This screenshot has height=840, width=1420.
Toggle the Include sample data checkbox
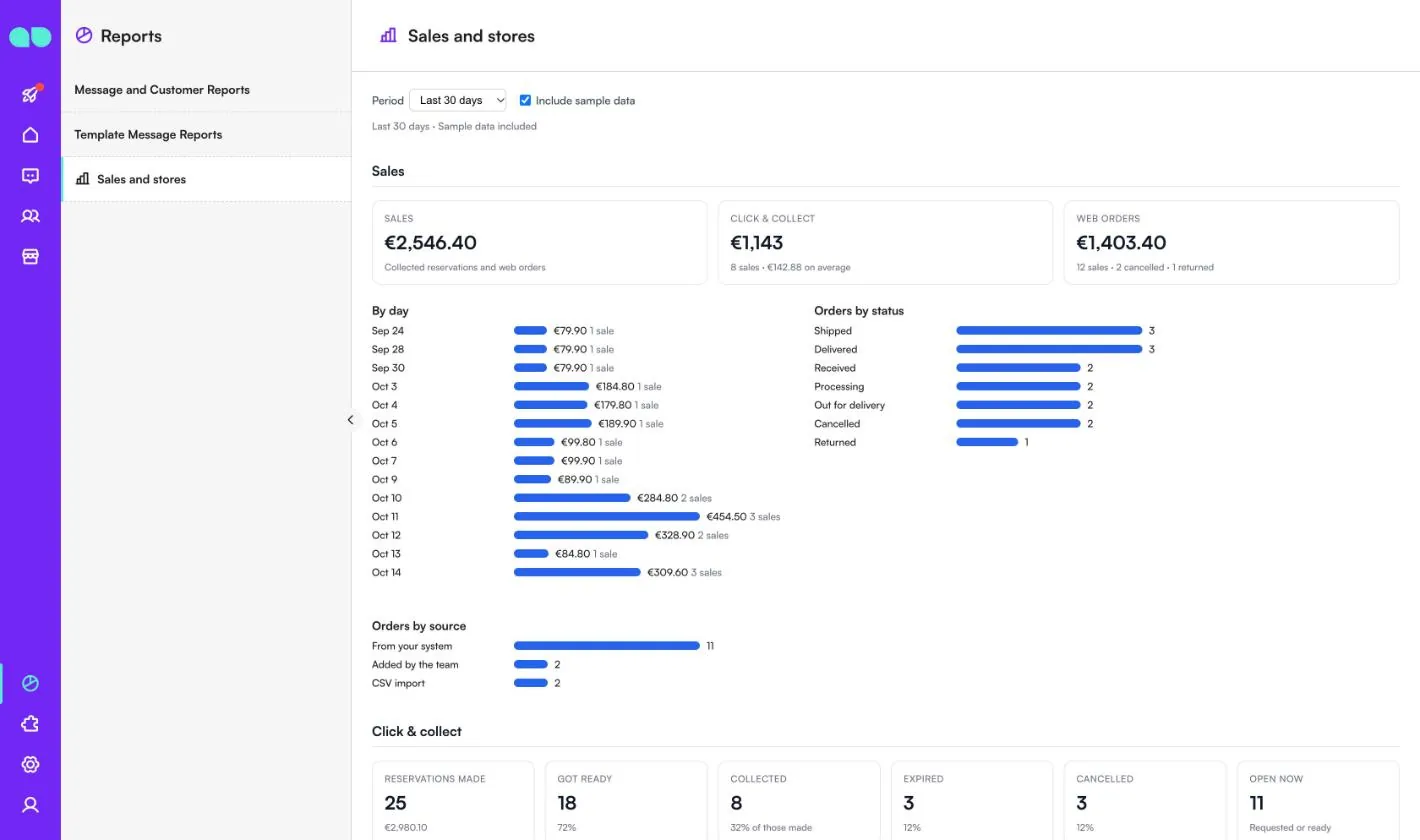pyautogui.click(x=525, y=100)
